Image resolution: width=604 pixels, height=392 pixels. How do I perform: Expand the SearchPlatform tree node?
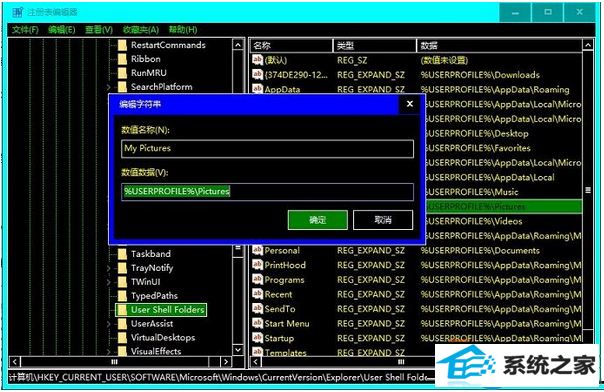coord(109,87)
